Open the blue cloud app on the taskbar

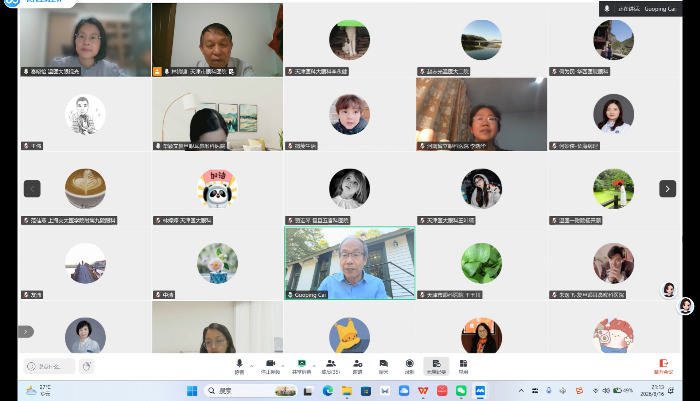point(404,391)
